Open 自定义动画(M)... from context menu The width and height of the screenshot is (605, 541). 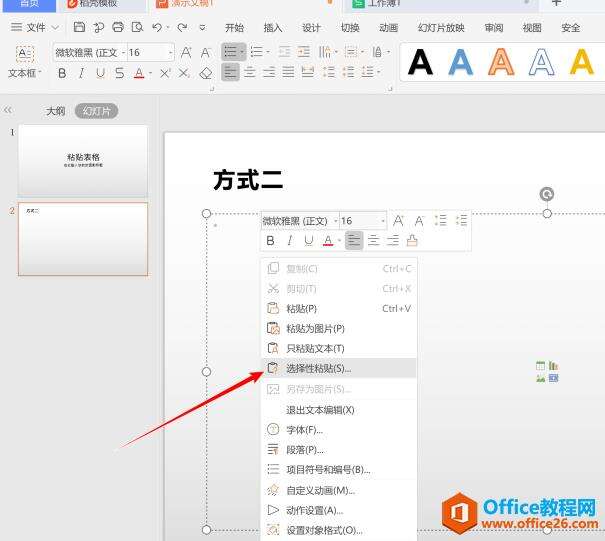[x=339, y=490]
